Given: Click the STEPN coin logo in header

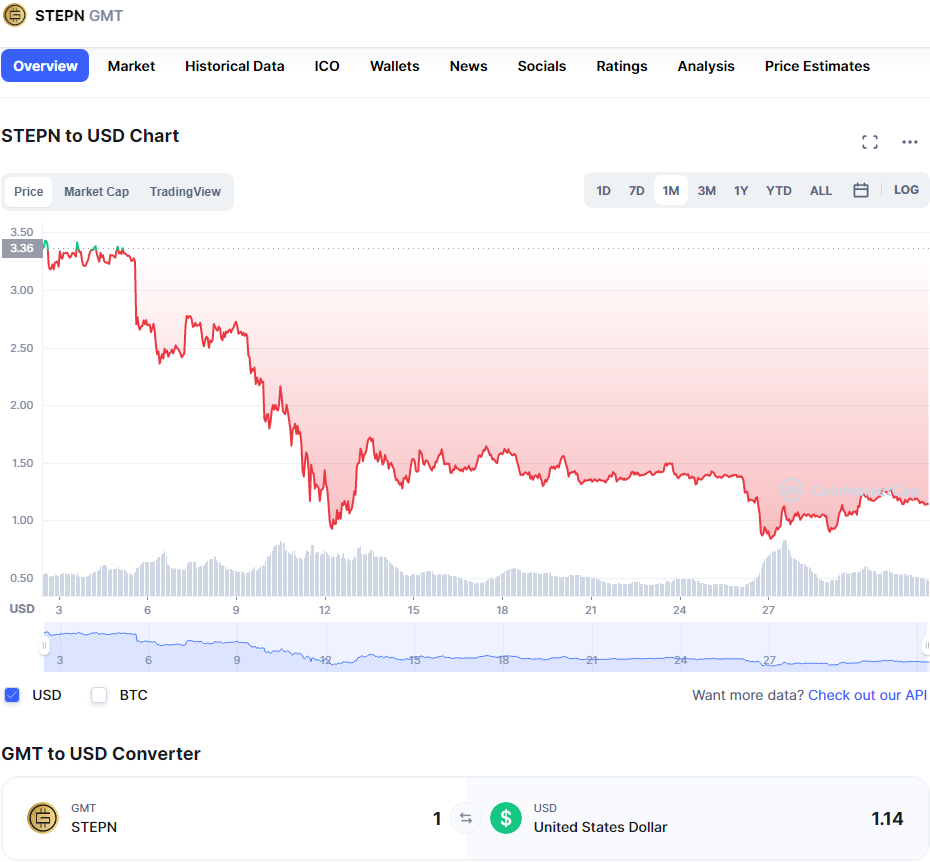Looking at the screenshot, I should click(x=14, y=15).
